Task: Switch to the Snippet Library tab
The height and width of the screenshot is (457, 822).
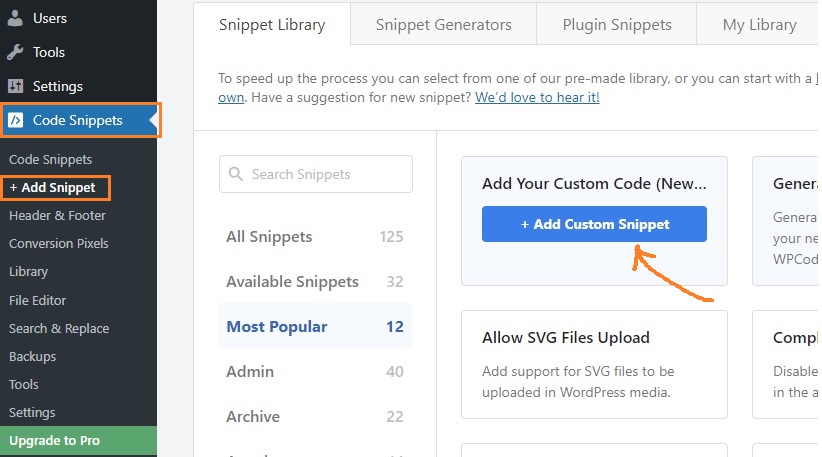Action: pos(272,25)
